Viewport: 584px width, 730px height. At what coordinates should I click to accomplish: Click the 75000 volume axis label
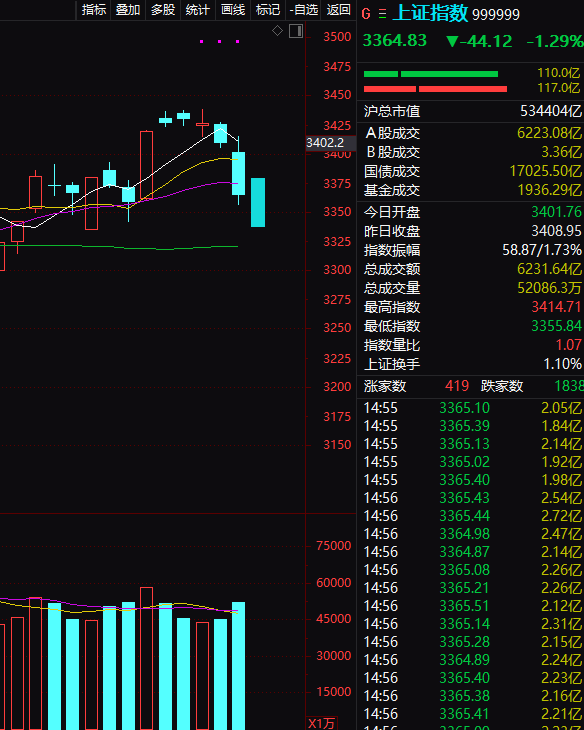(x=333, y=546)
